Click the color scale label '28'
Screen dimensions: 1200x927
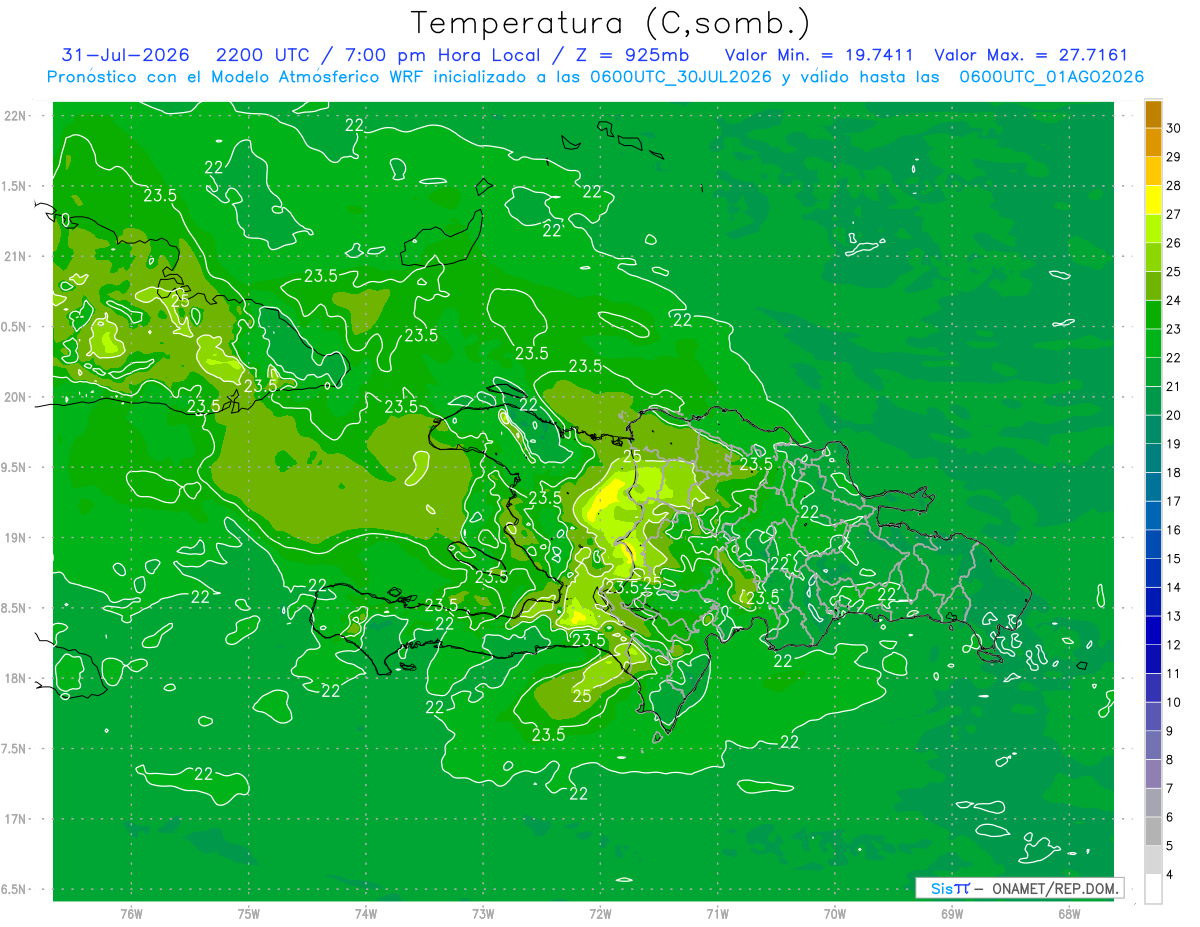click(1174, 185)
